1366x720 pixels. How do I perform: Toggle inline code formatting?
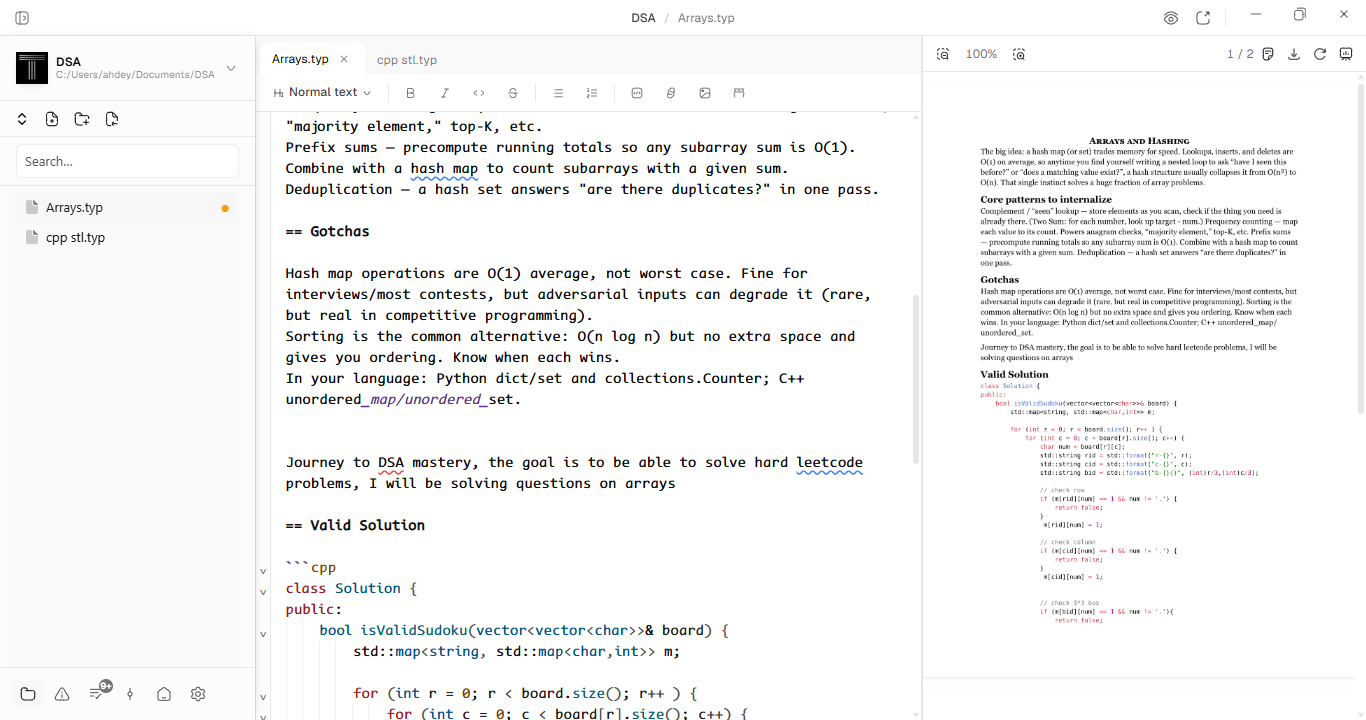tap(479, 93)
